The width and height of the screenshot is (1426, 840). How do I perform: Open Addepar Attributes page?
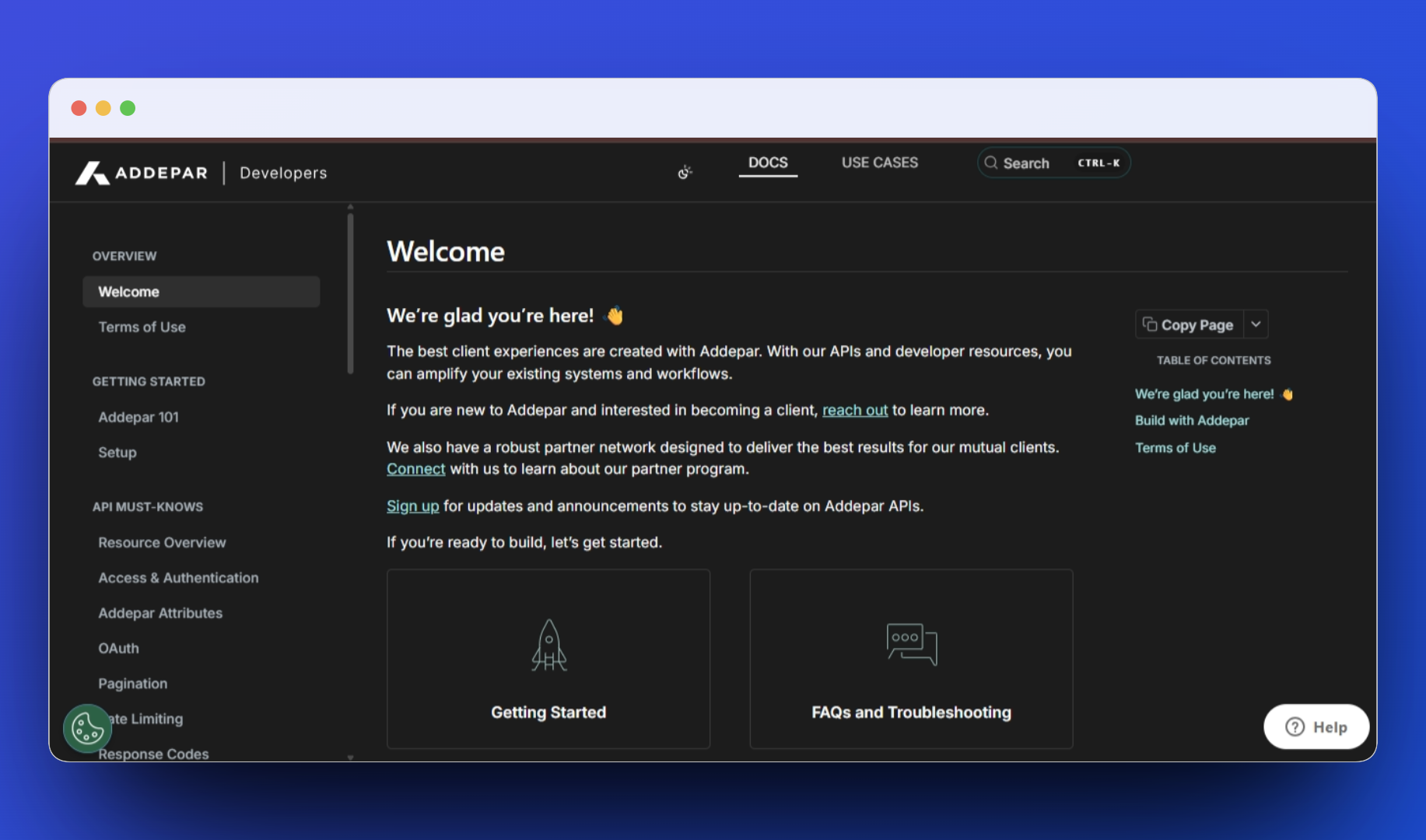point(160,613)
